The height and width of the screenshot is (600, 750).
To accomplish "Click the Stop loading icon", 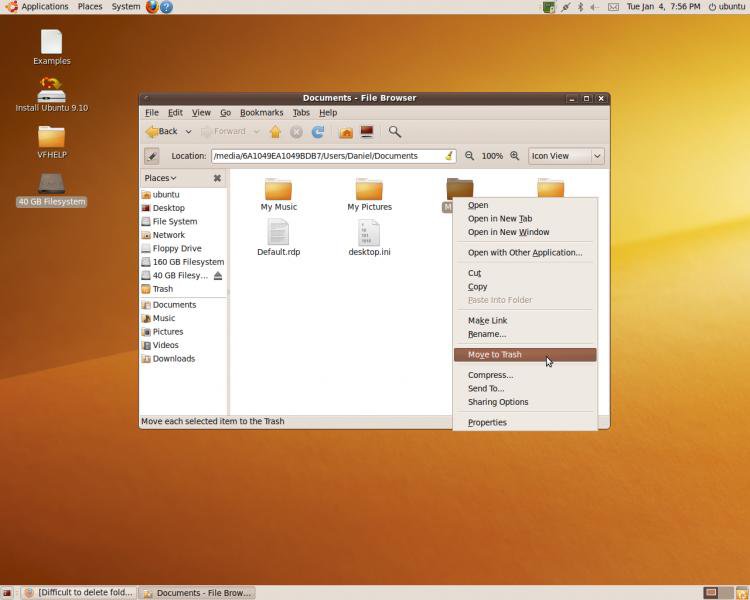I will point(296,132).
